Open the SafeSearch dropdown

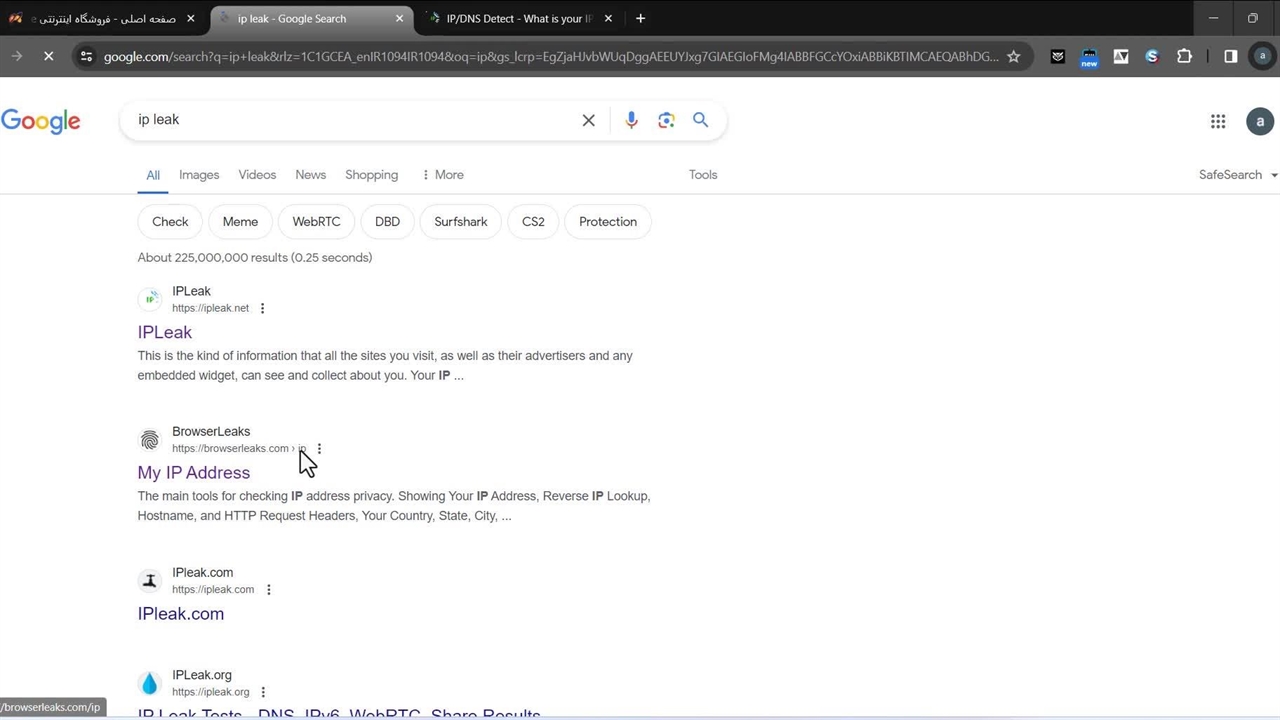point(1237,175)
